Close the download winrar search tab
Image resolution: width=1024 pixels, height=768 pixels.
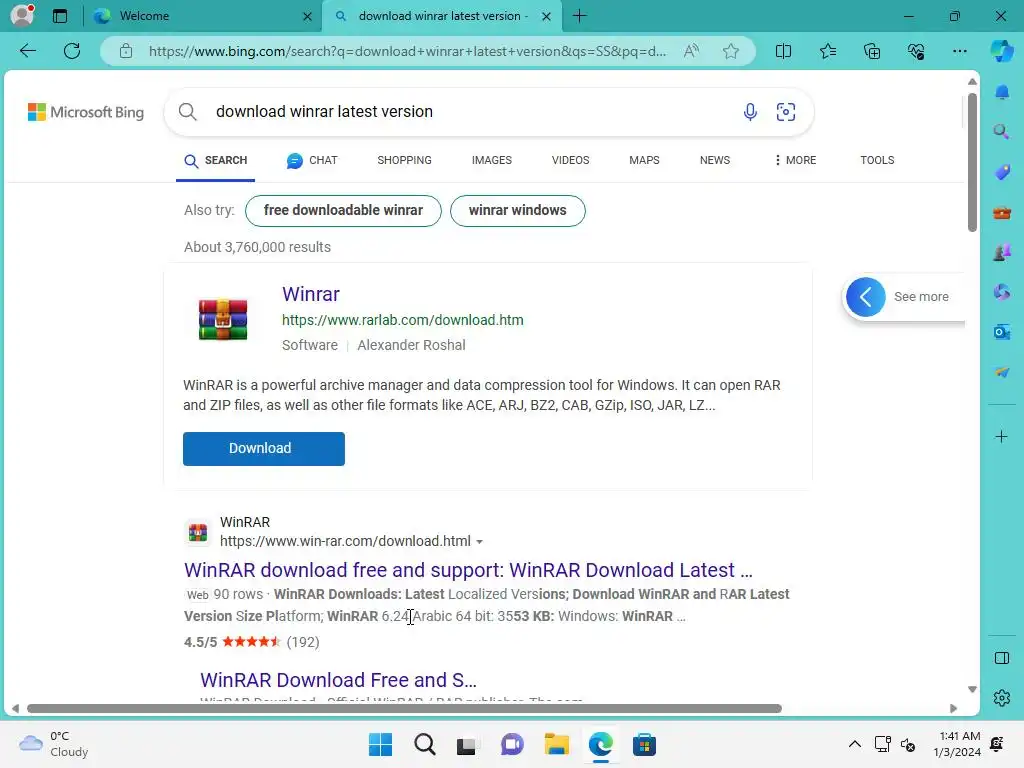(547, 16)
